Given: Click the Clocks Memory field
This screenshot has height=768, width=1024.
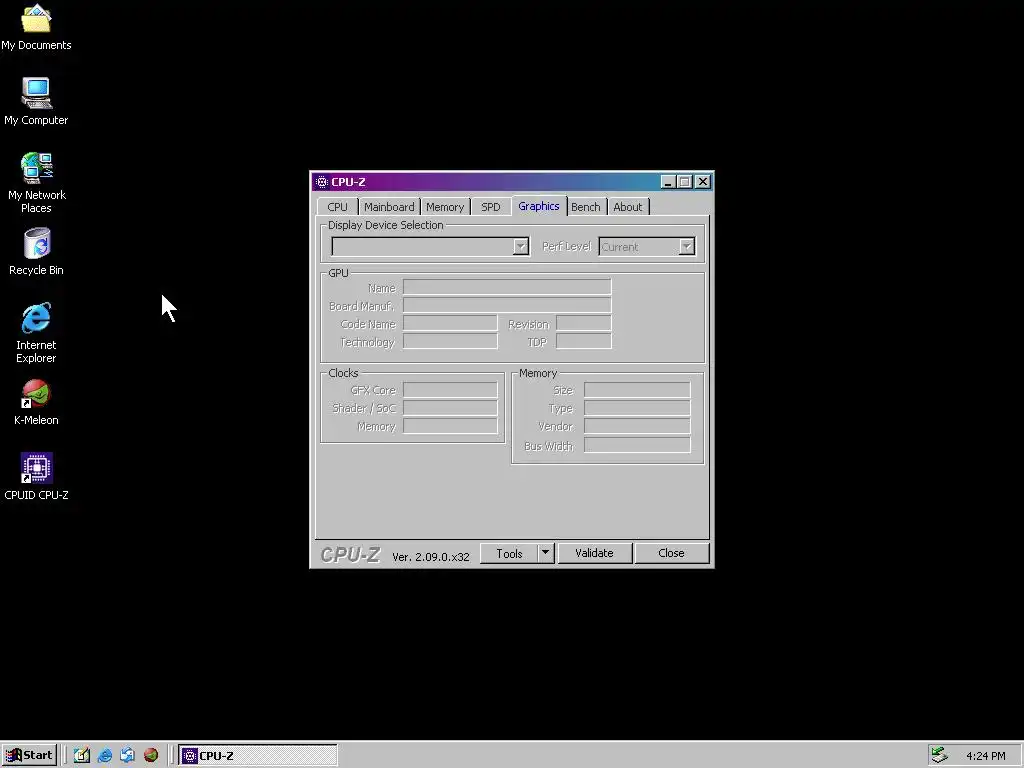Looking at the screenshot, I should point(450,426).
